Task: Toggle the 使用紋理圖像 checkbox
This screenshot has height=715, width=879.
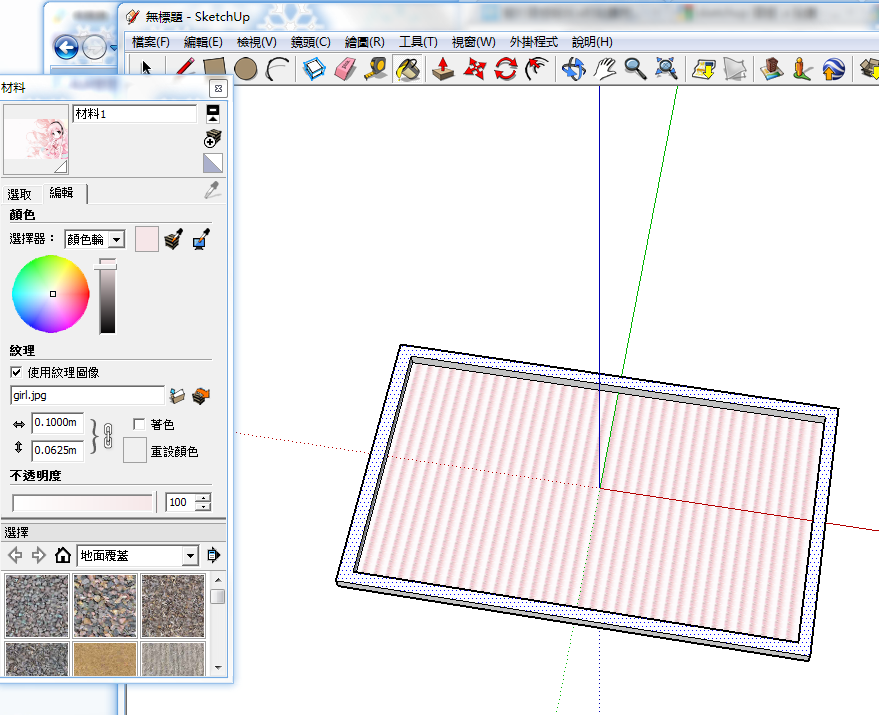Action: click(16, 372)
